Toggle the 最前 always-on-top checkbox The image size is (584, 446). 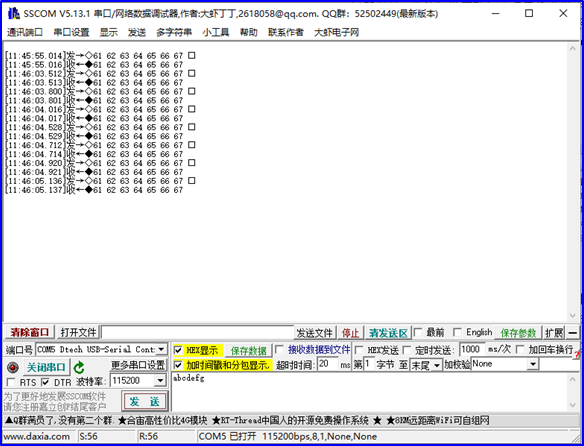click(x=418, y=332)
